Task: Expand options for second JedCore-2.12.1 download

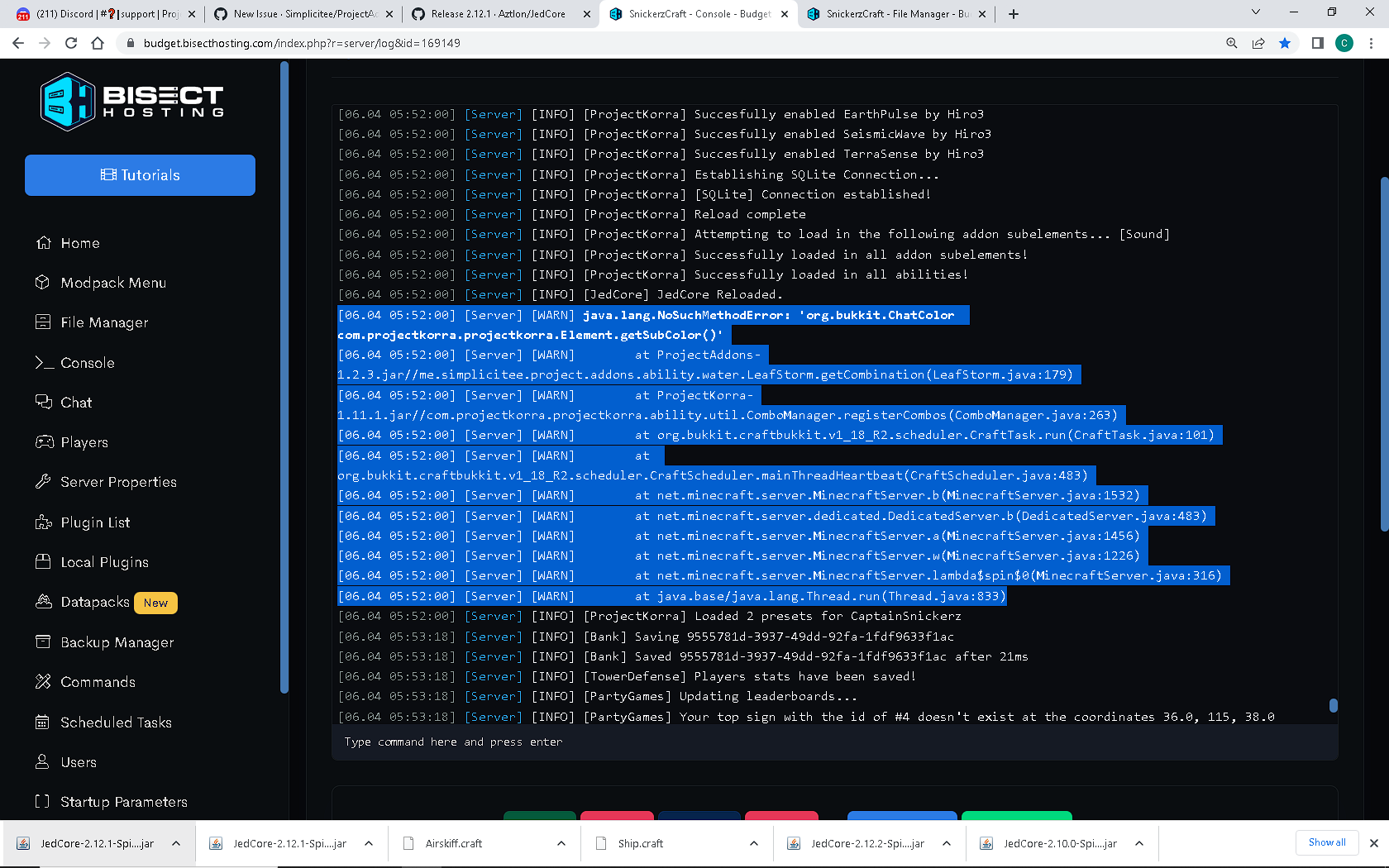Action: [x=369, y=843]
